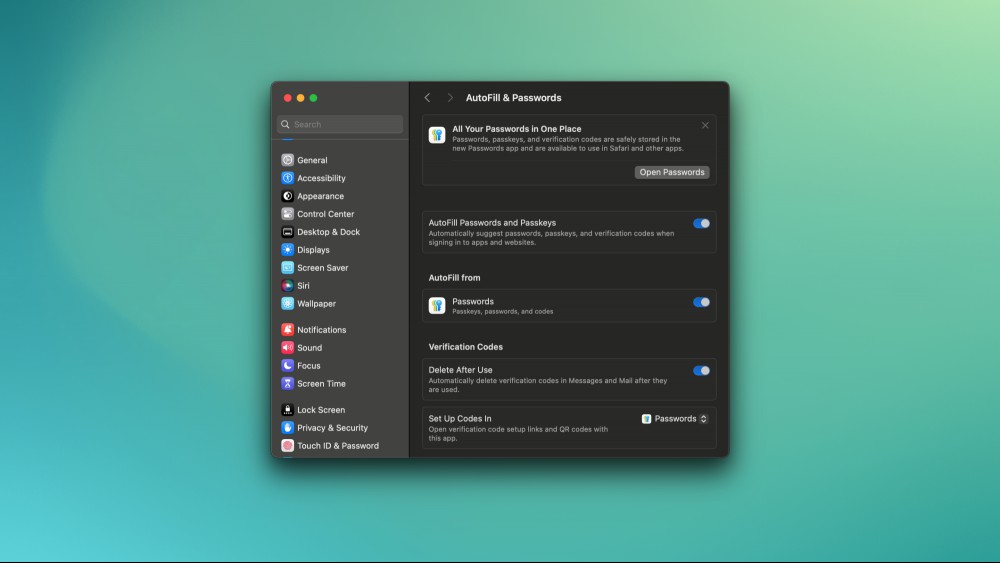1000x563 pixels.
Task: Go forward with the right chevron
Action: (450, 98)
